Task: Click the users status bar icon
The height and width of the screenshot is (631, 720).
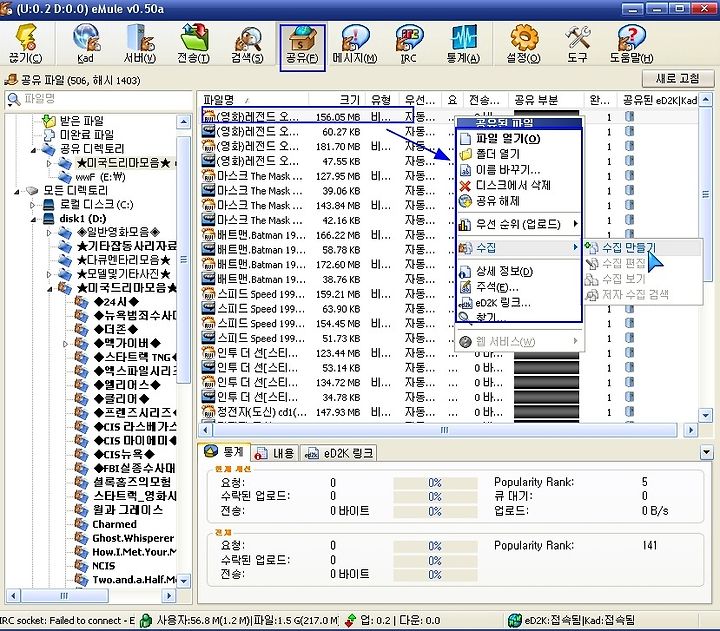Action: tap(146, 620)
